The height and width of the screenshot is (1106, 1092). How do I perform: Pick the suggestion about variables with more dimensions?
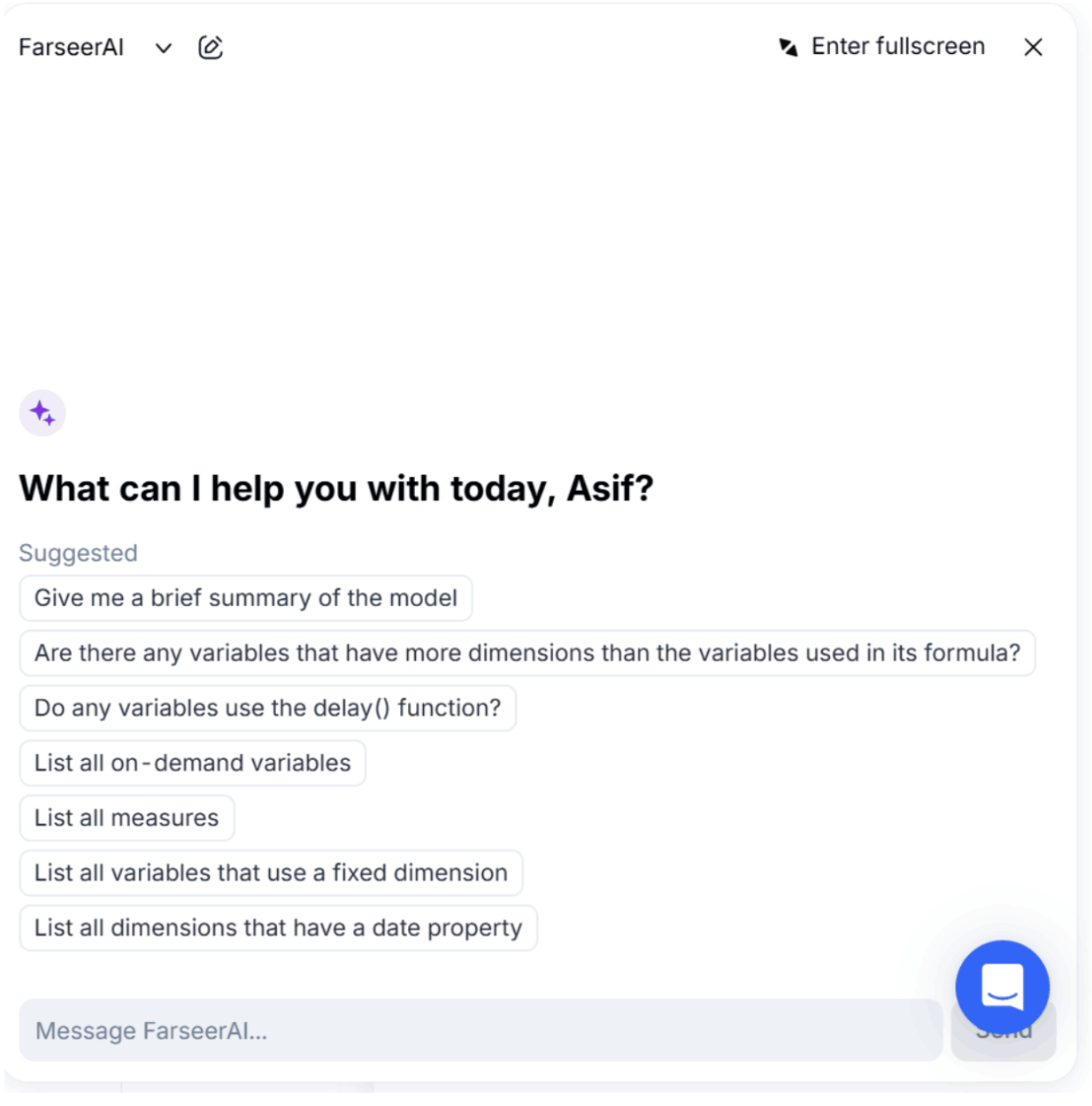(527, 653)
